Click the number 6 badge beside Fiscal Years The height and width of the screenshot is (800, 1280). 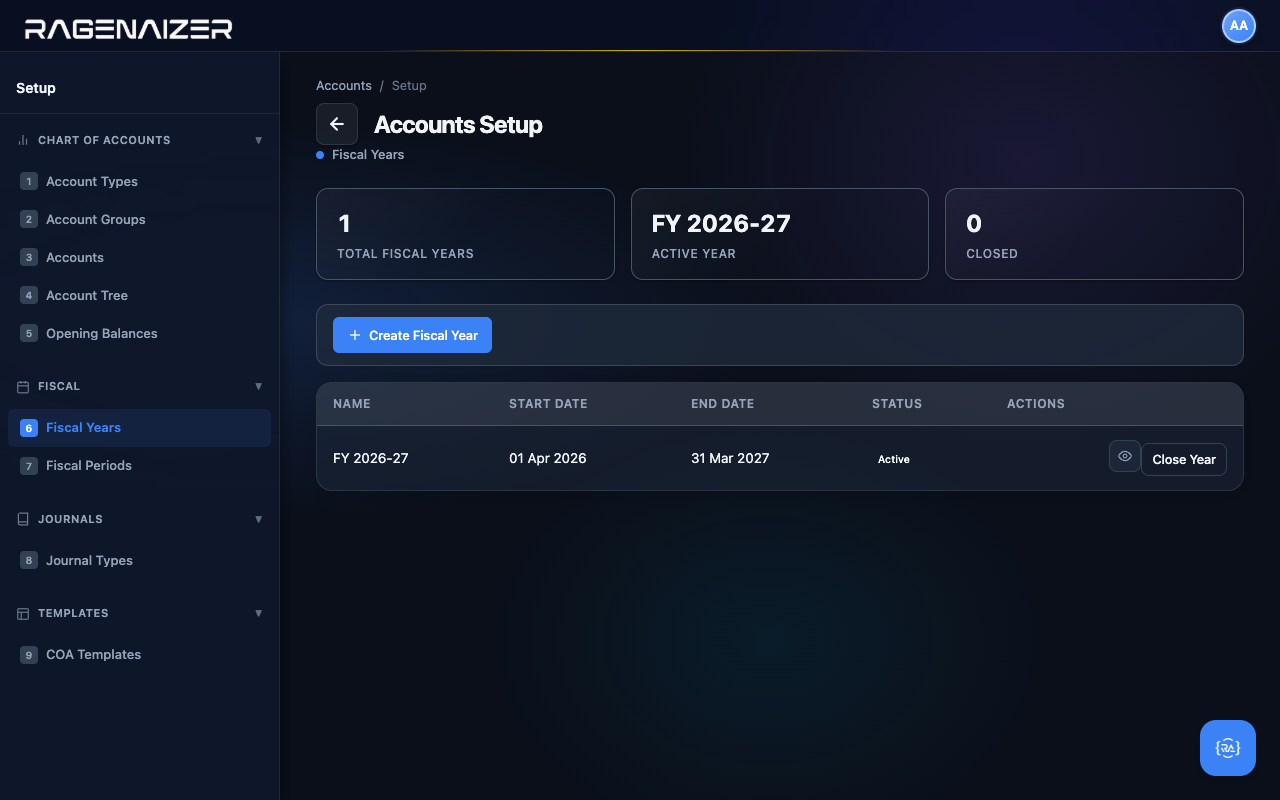[29, 428]
